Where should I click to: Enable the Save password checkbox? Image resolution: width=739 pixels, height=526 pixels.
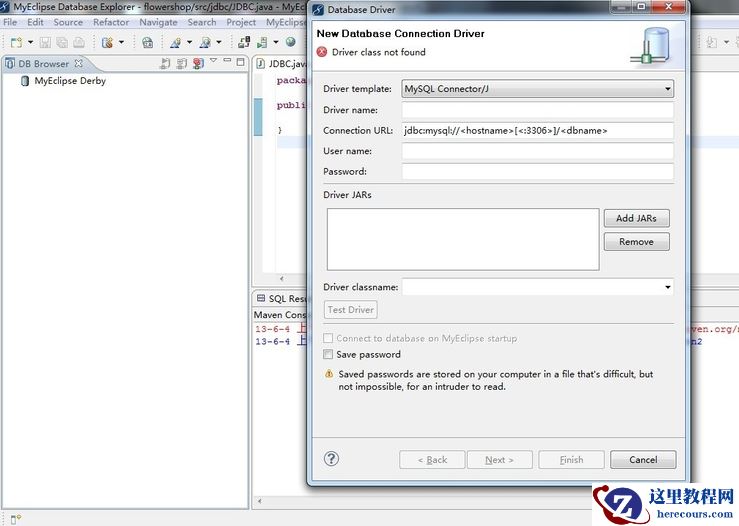pyautogui.click(x=328, y=354)
